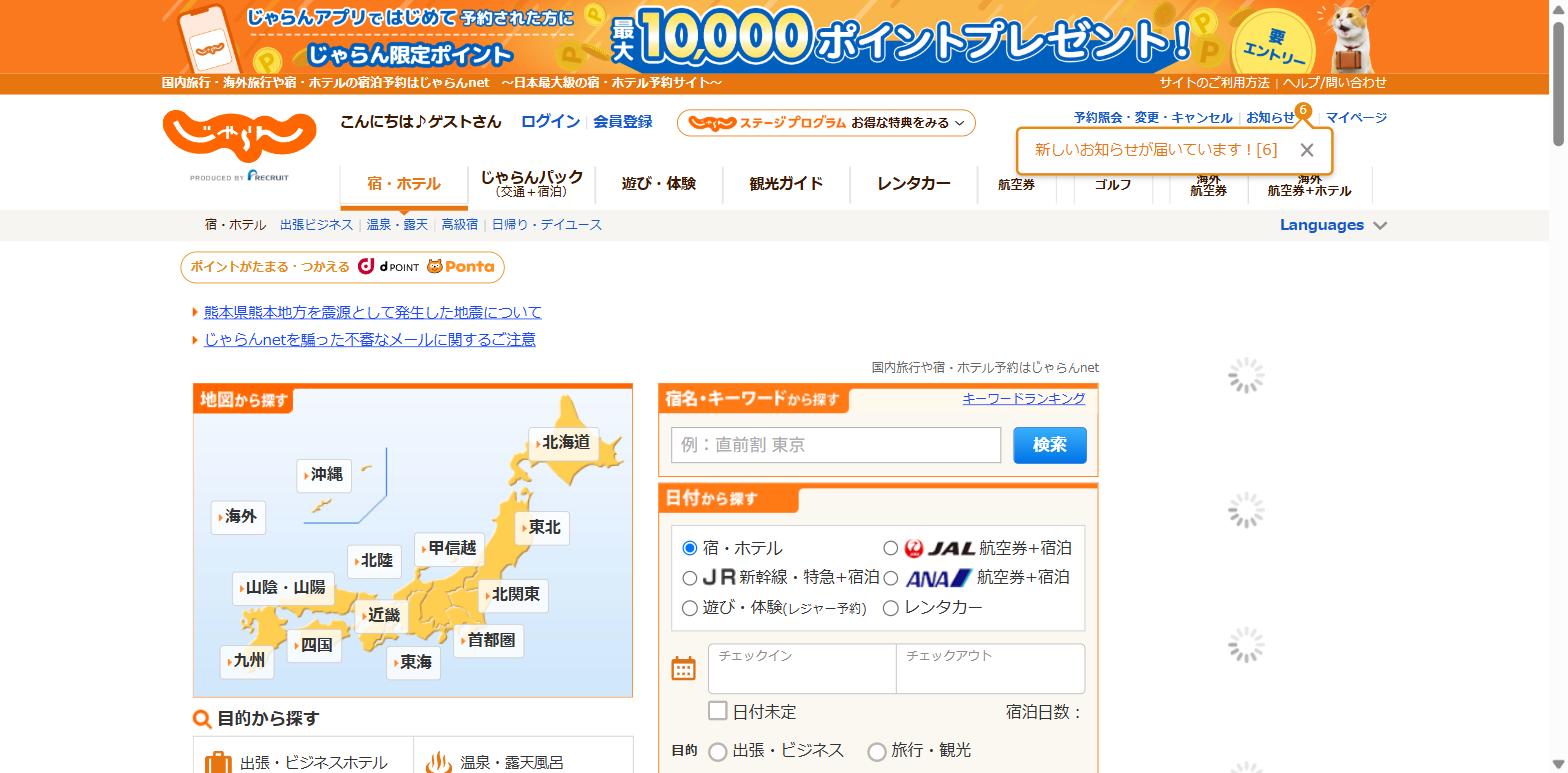Screen dimensions: 1568x773
Task: Choose 出張・ビジネス purpose radio
Action: [717, 751]
